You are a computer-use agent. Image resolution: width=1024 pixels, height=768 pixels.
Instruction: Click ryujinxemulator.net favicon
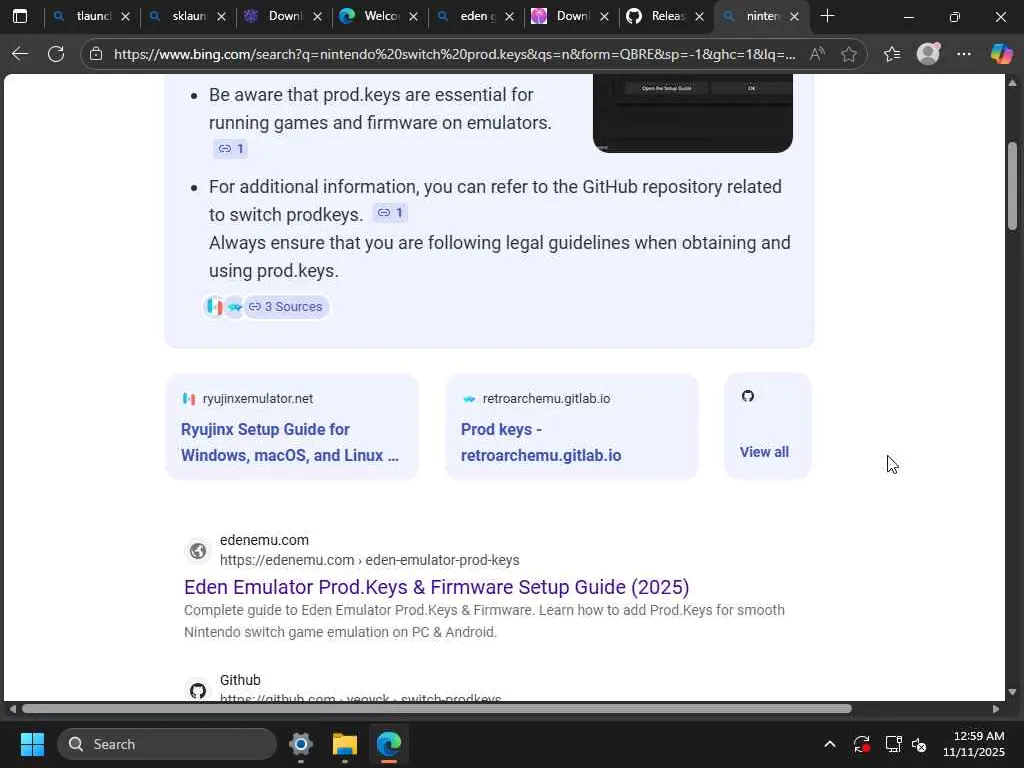click(189, 398)
